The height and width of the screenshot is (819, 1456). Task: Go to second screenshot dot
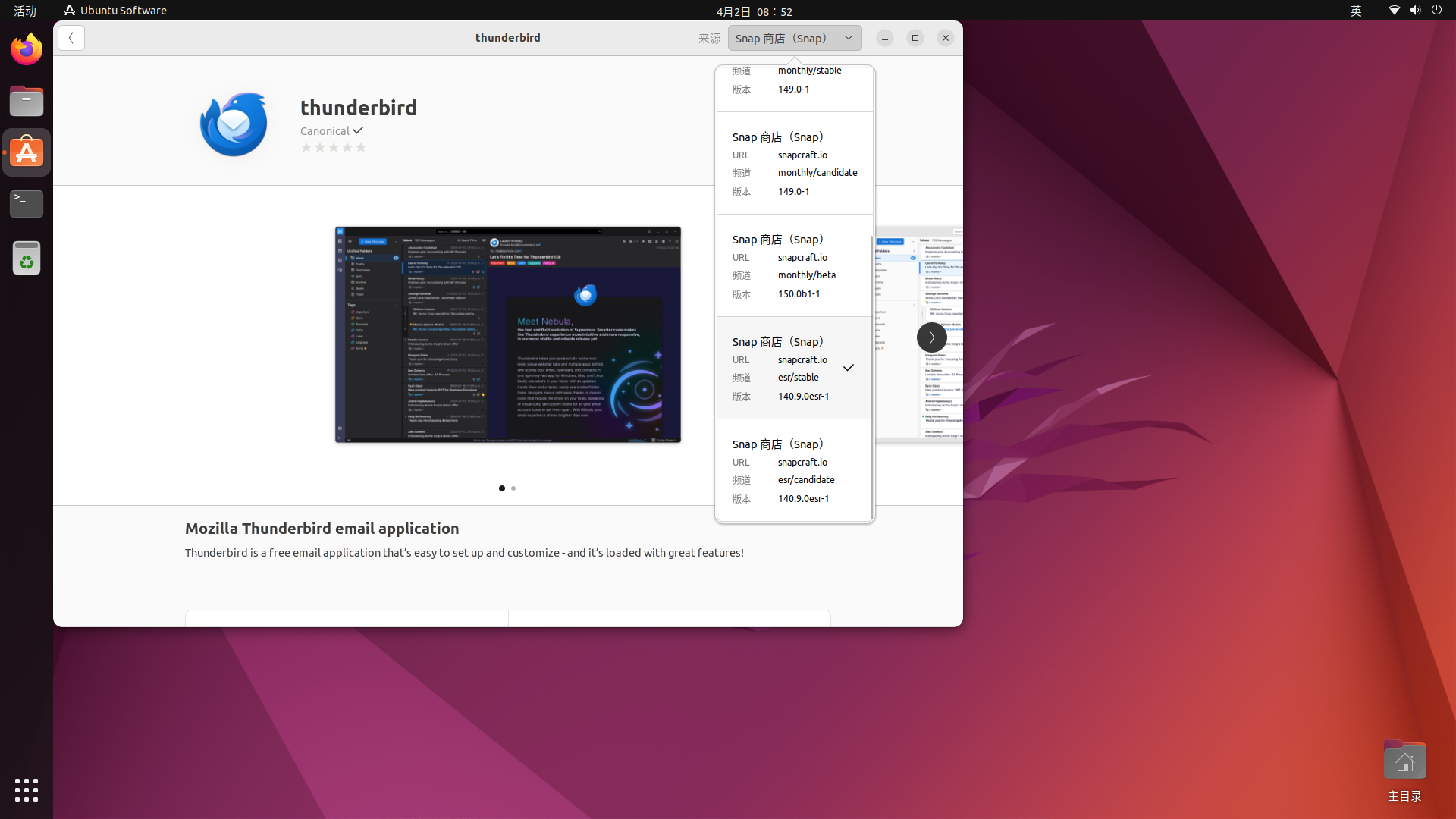[x=513, y=488]
